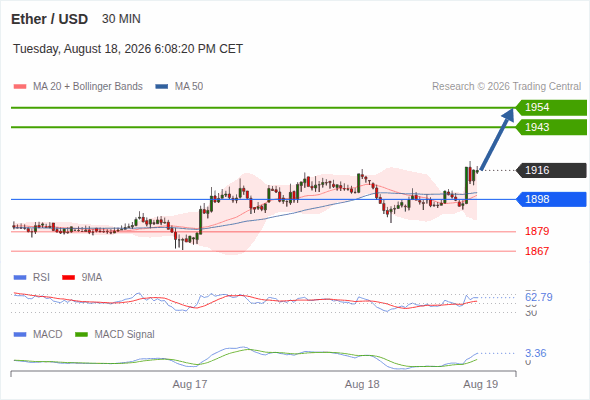Select the black 1916 current price tag
590x400 pixels.
(551, 170)
